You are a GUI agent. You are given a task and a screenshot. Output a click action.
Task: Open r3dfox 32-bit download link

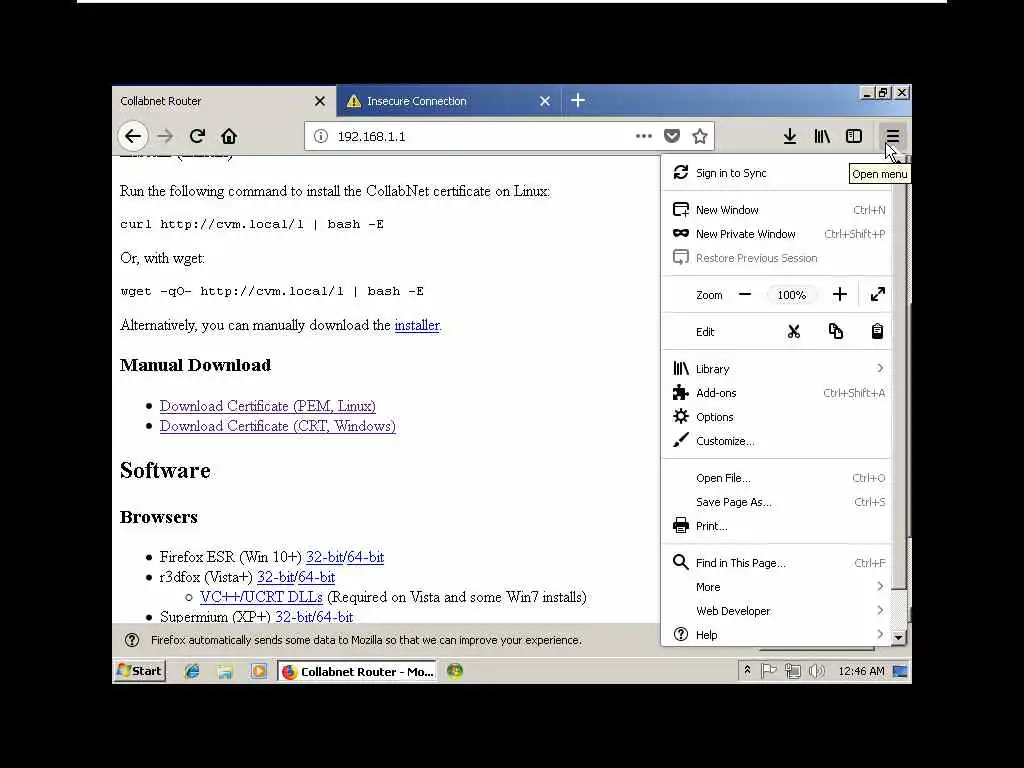(276, 577)
